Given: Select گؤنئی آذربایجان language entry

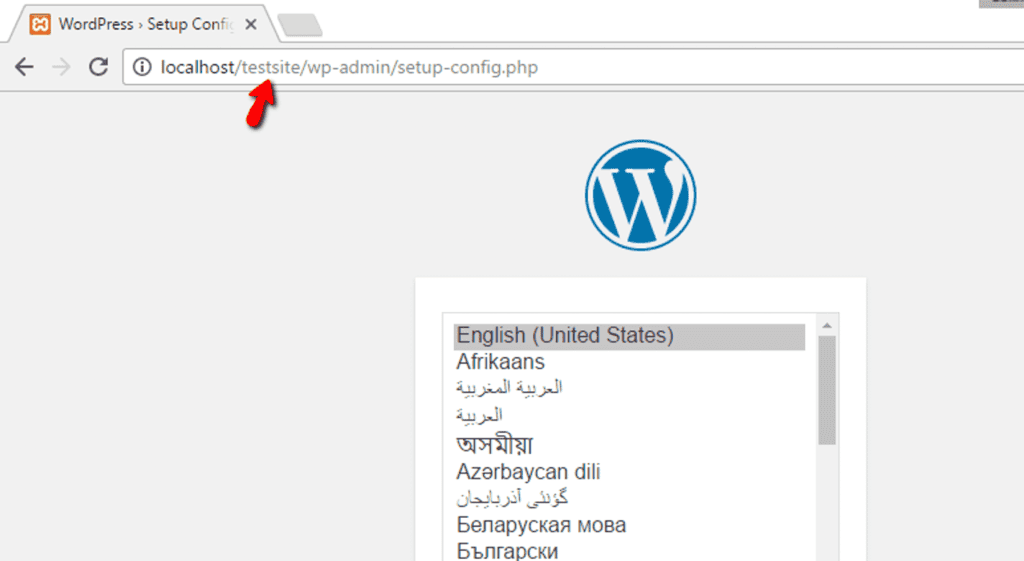Looking at the screenshot, I should tap(512, 498).
